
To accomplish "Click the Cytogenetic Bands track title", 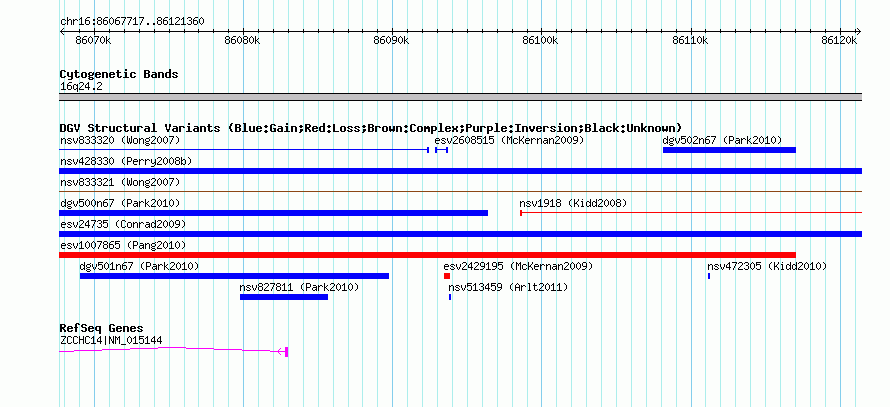I will 119,74.
